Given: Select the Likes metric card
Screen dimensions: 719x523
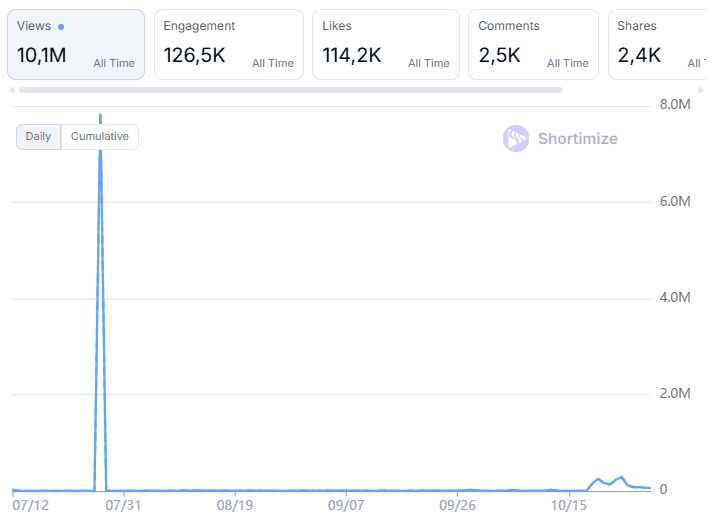Looking at the screenshot, I should point(385,45).
